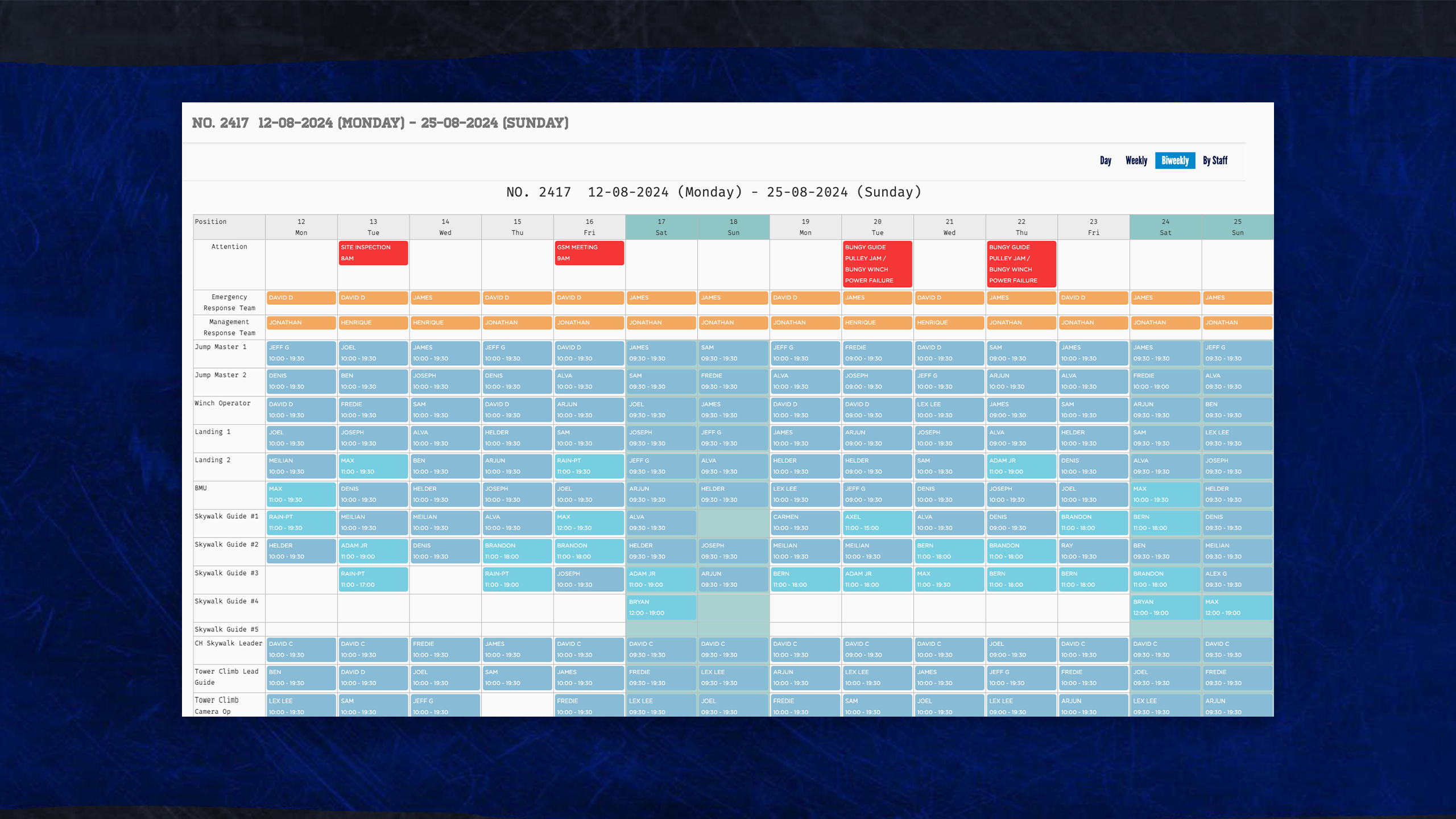The height and width of the screenshot is (819, 1456).
Task: Switch to the Weekly view tab
Action: coord(1136,160)
